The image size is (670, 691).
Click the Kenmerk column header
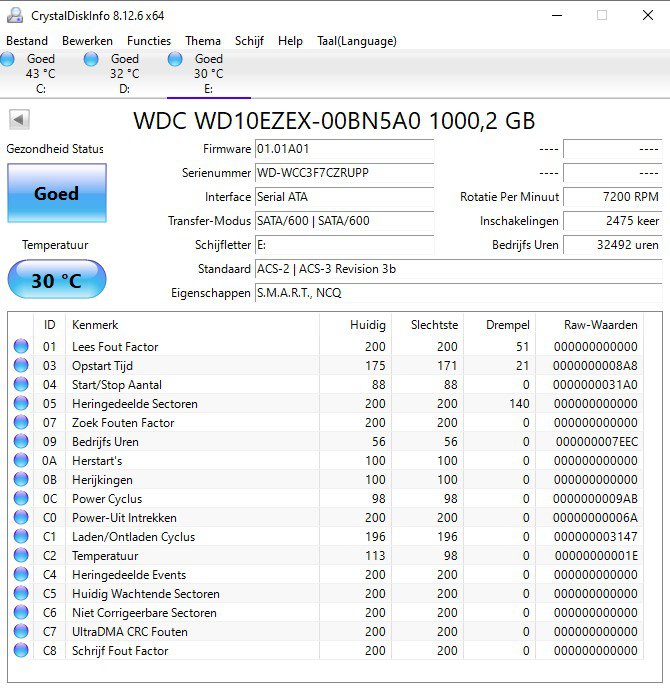(192, 325)
